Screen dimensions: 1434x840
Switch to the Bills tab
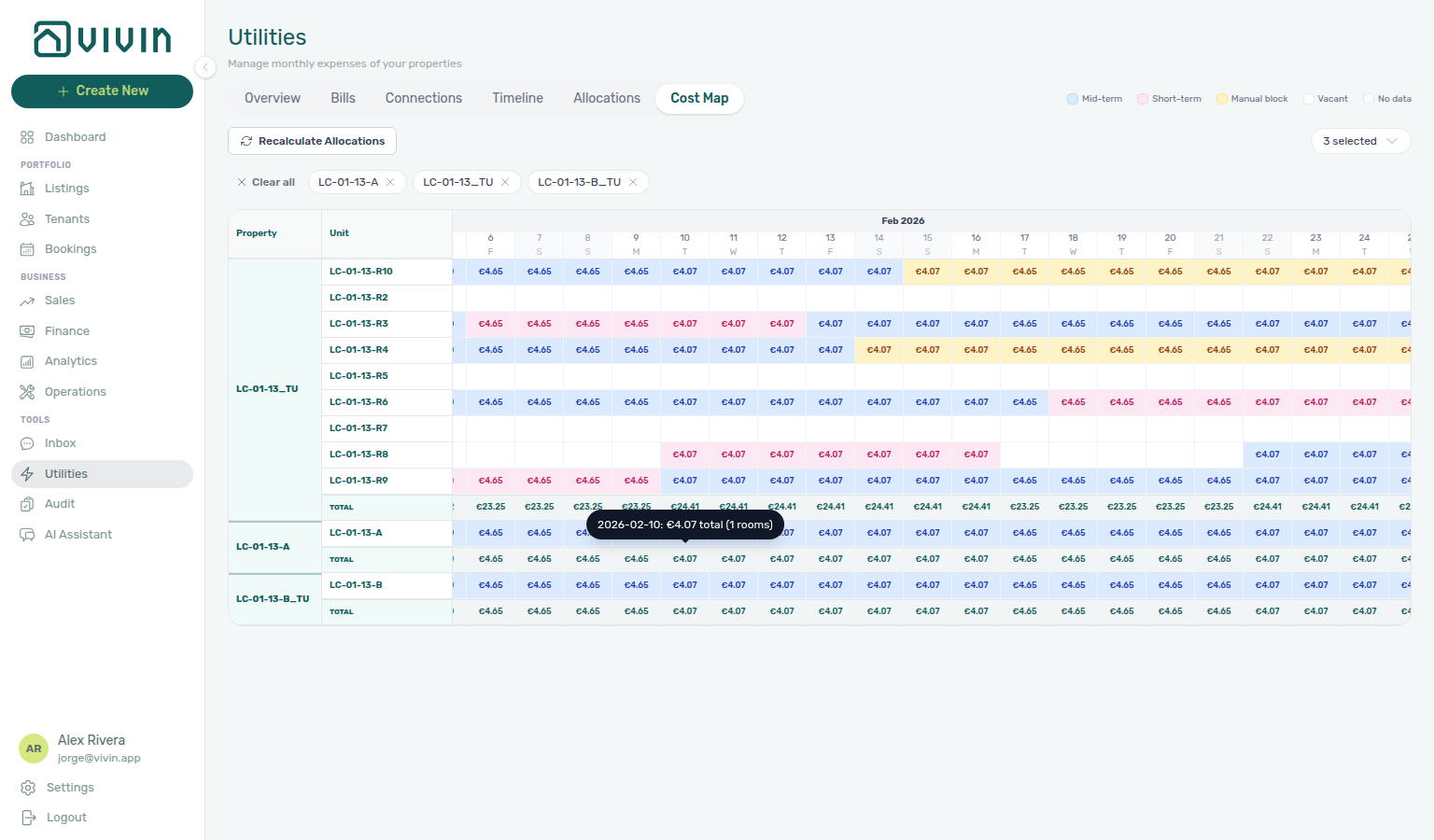343,98
